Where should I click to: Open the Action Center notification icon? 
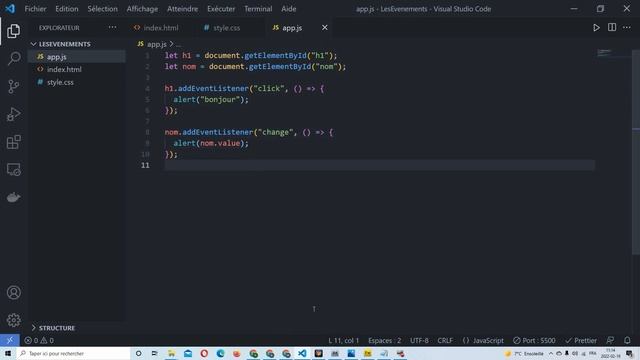pos(629,353)
